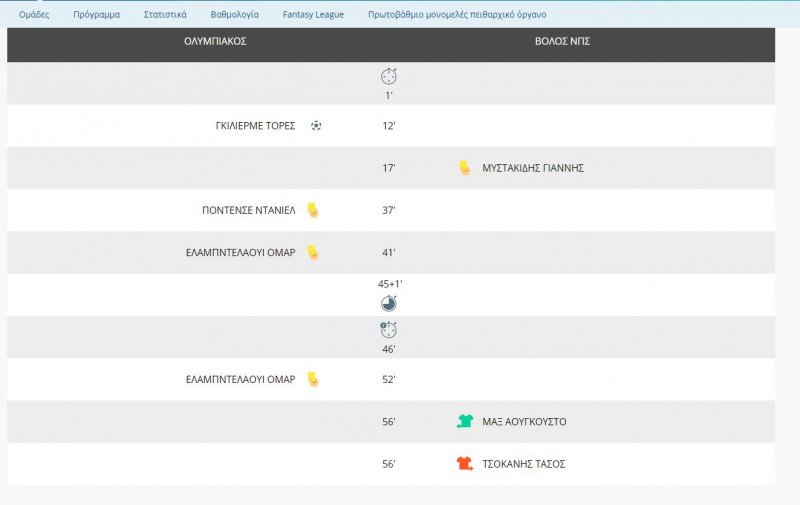The width and height of the screenshot is (800, 505).
Task: Click the yellow card icon beside ΜΥΣΤΑΚΙΔΗΣ ΓΙΑΝΝΗΣ
Action: coord(464,168)
